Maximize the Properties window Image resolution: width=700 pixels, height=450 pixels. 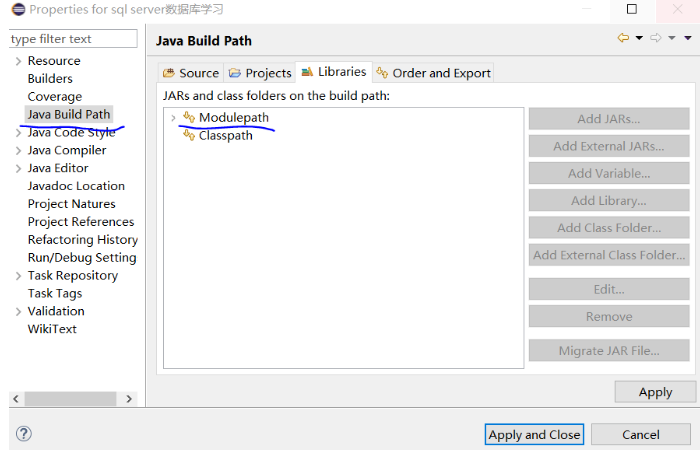632,9
